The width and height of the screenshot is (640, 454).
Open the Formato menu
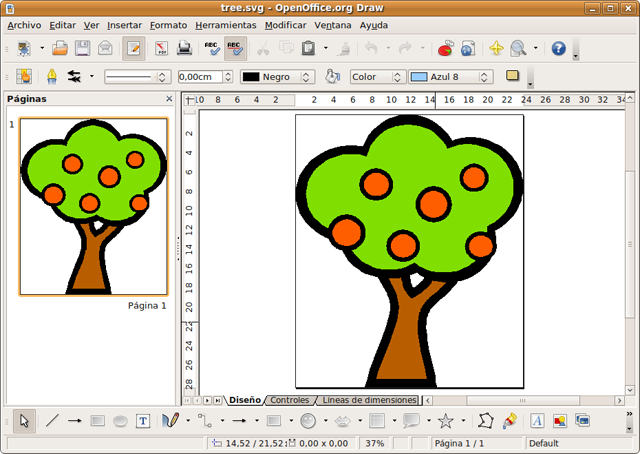(x=167, y=24)
